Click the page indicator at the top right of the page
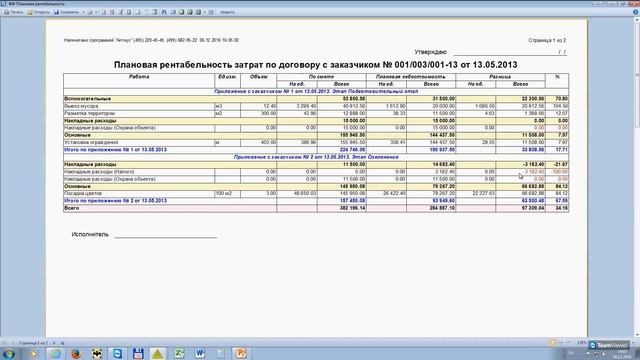Screen dimensions: 640x360 pos(547,40)
